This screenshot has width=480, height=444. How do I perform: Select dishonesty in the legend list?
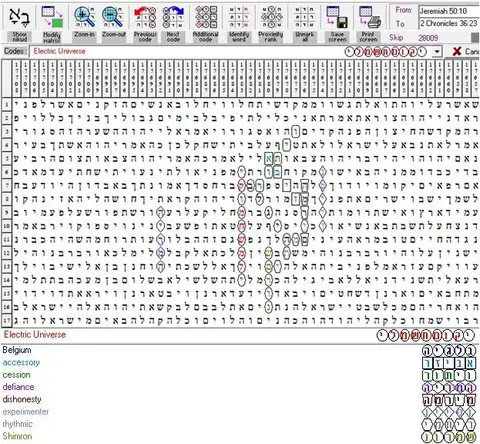click(22, 399)
